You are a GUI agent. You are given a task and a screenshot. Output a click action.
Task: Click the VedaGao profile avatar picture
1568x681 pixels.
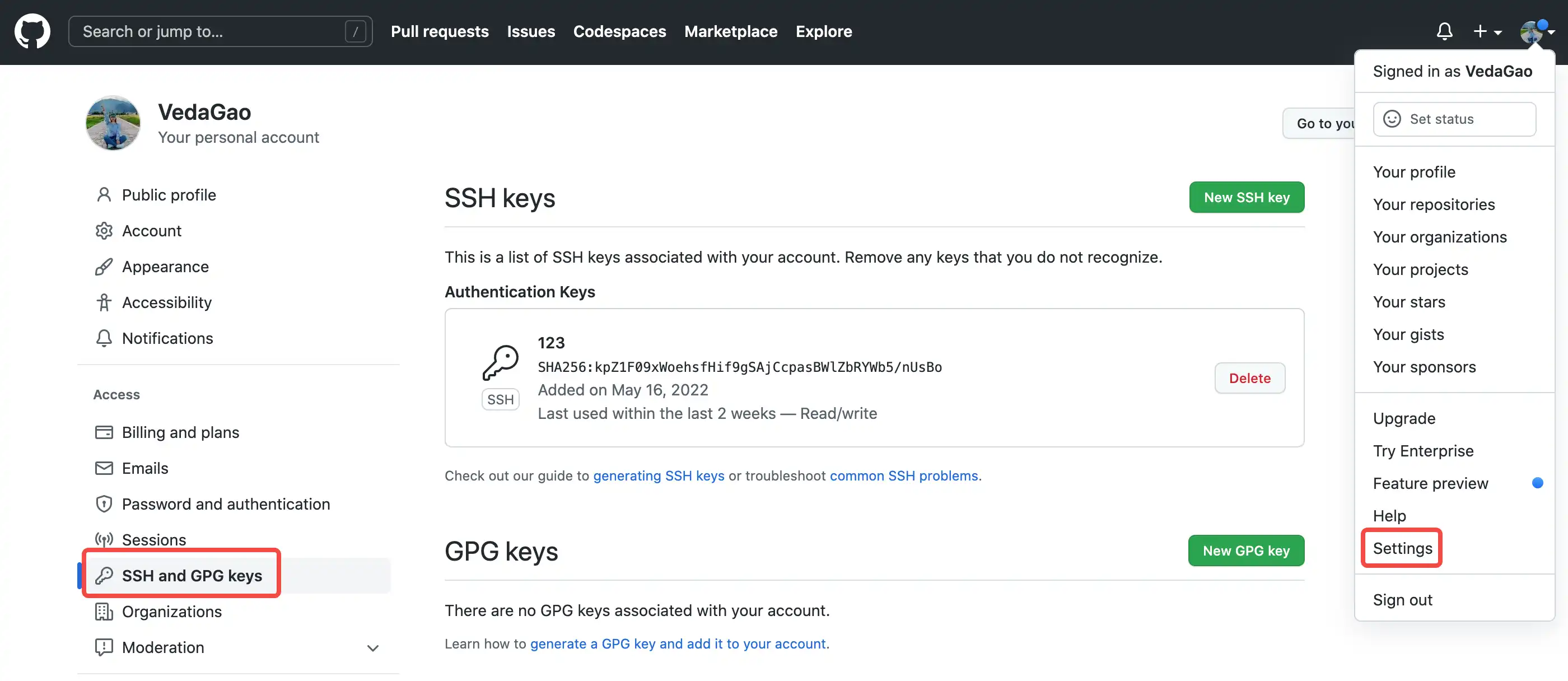coord(113,123)
